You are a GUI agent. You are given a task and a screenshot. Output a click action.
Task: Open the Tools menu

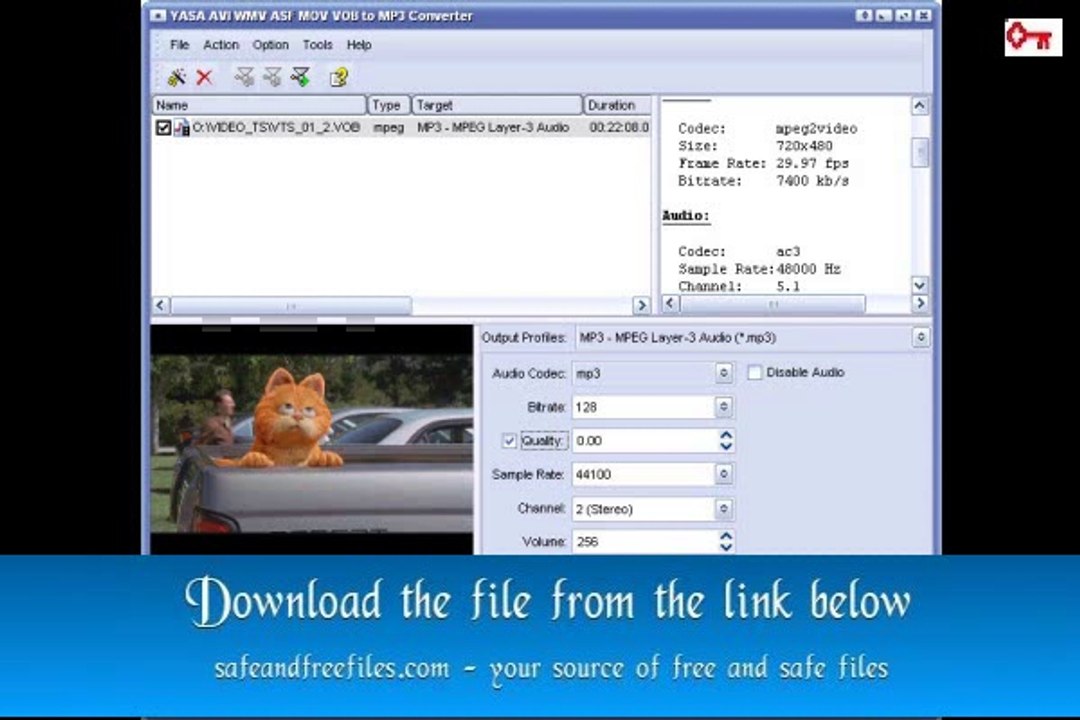point(318,45)
